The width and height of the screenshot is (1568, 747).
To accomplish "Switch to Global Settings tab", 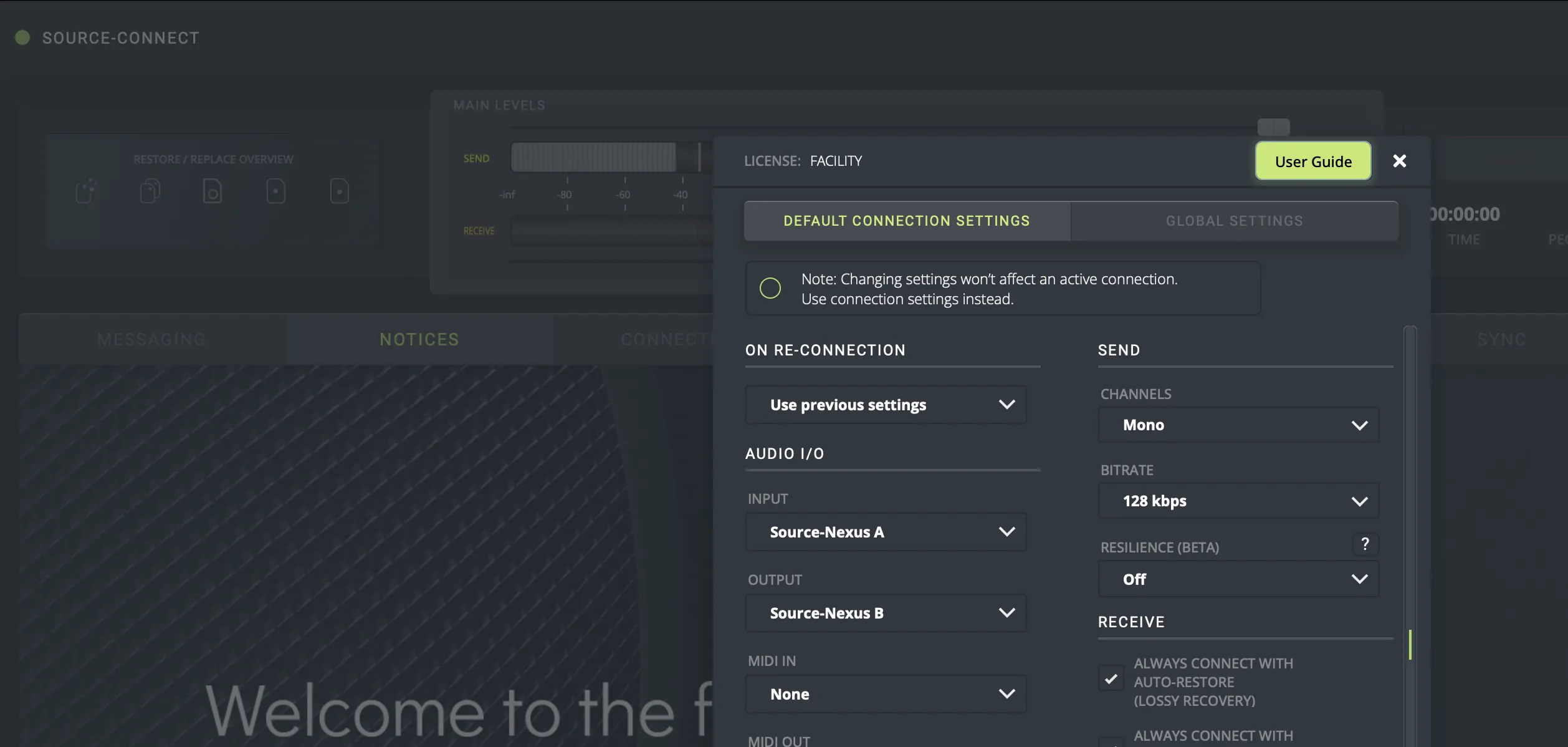I will pyautogui.click(x=1234, y=221).
